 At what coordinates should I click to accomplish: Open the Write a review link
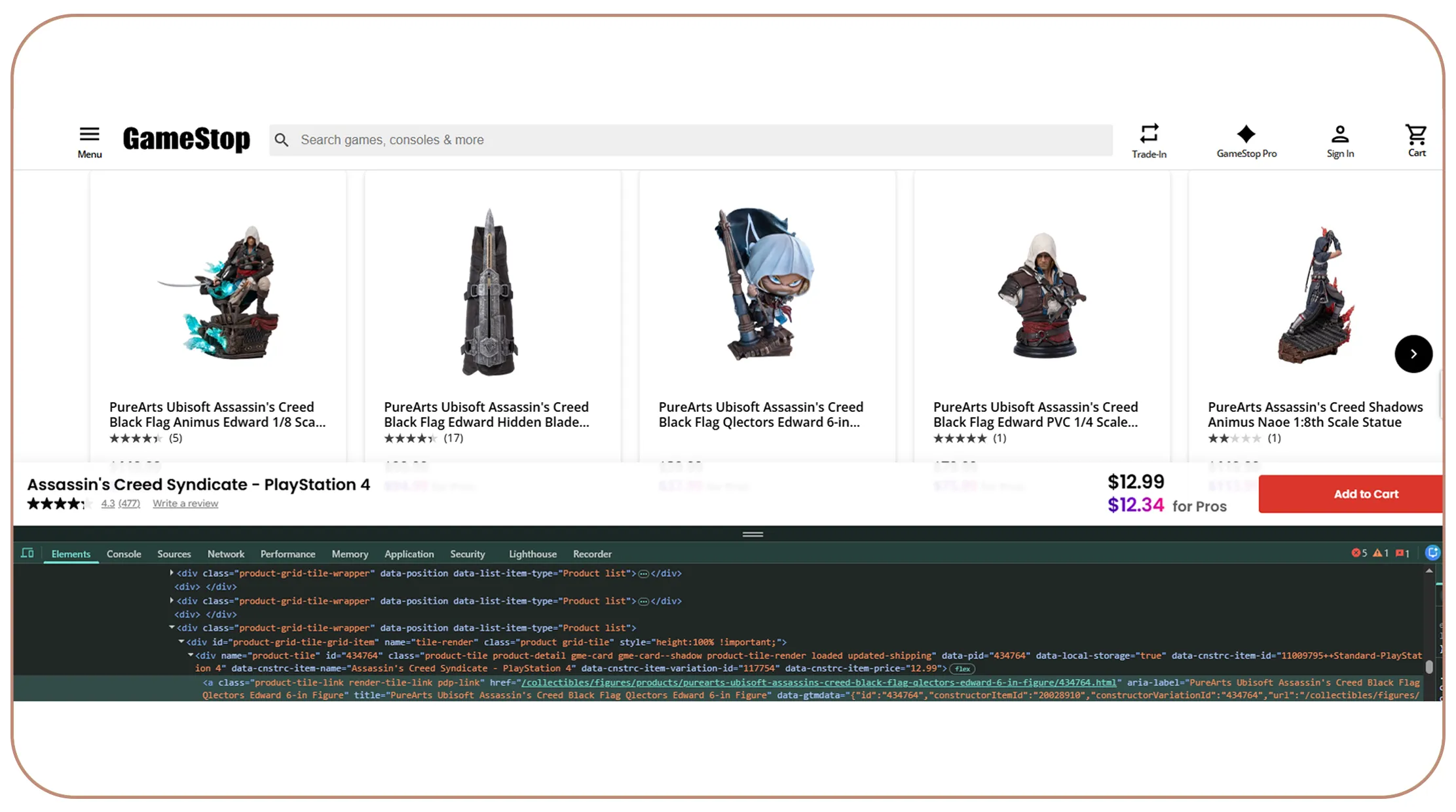coord(185,504)
